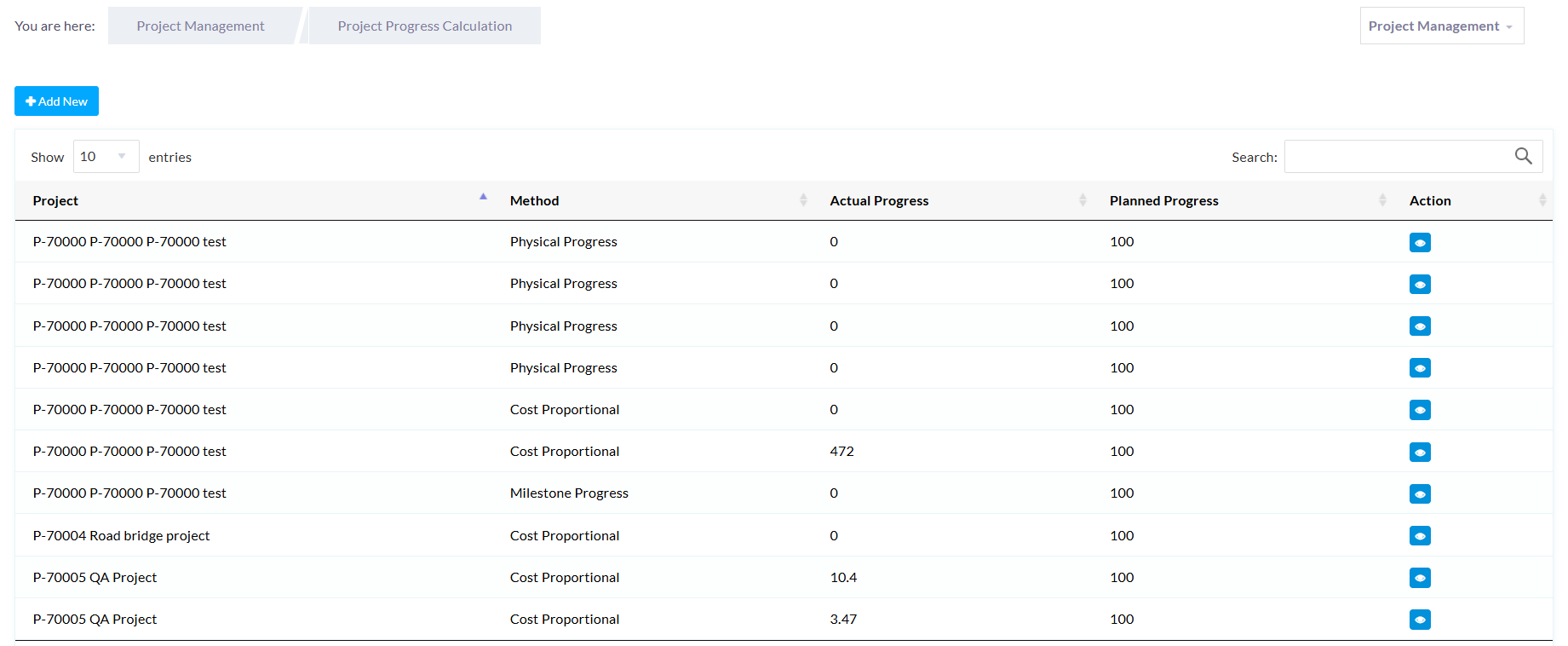This screenshot has height=646, width=1568.
Task: Click the '472' actual progress value
Action: click(x=841, y=452)
